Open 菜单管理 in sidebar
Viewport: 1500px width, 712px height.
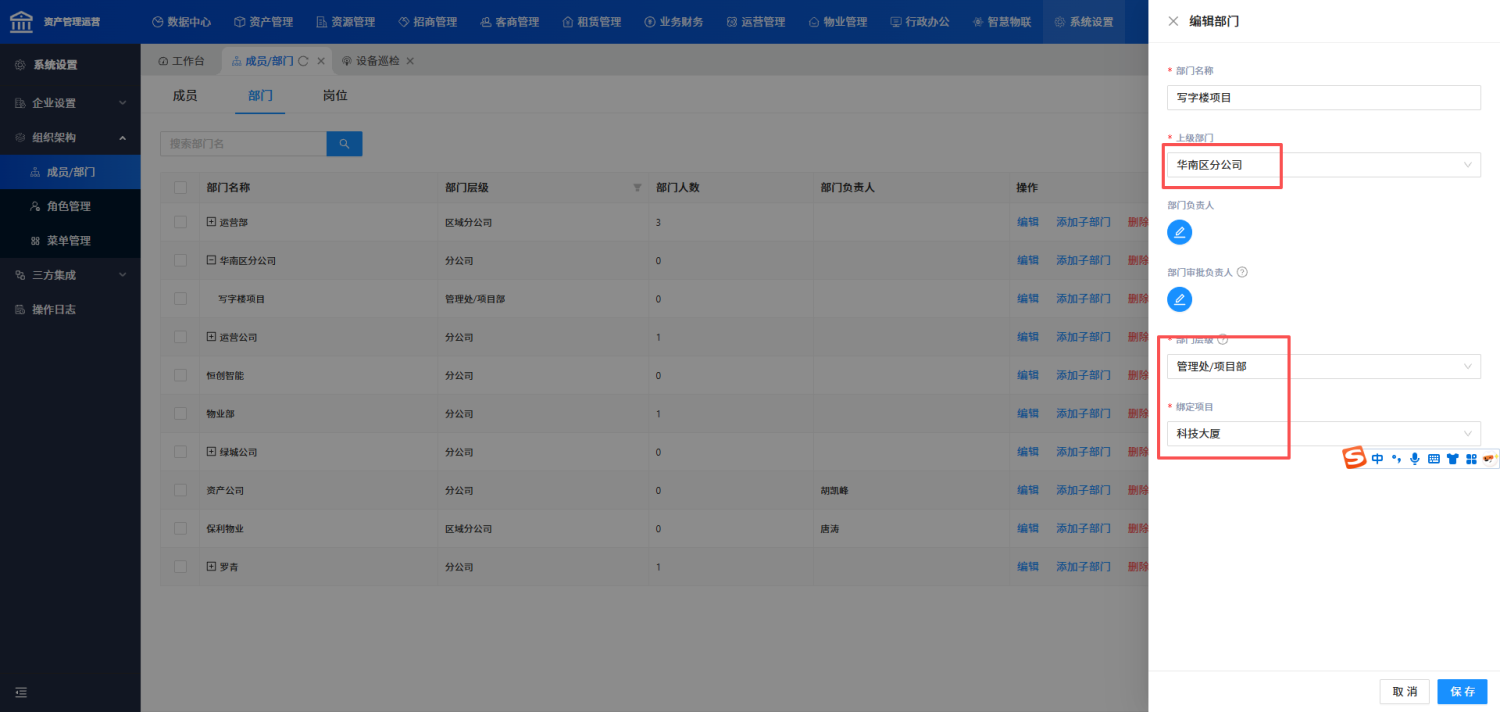click(x=70, y=241)
